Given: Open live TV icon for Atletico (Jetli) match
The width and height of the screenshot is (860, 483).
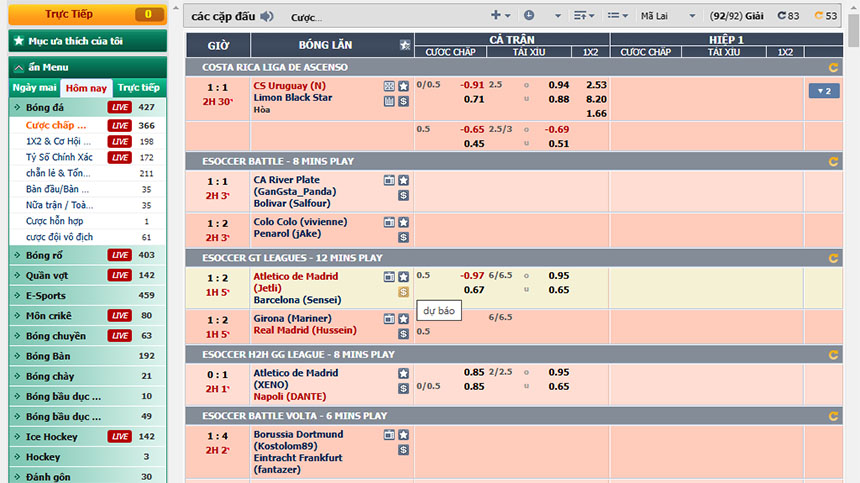Looking at the screenshot, I should tap(389, 277).
